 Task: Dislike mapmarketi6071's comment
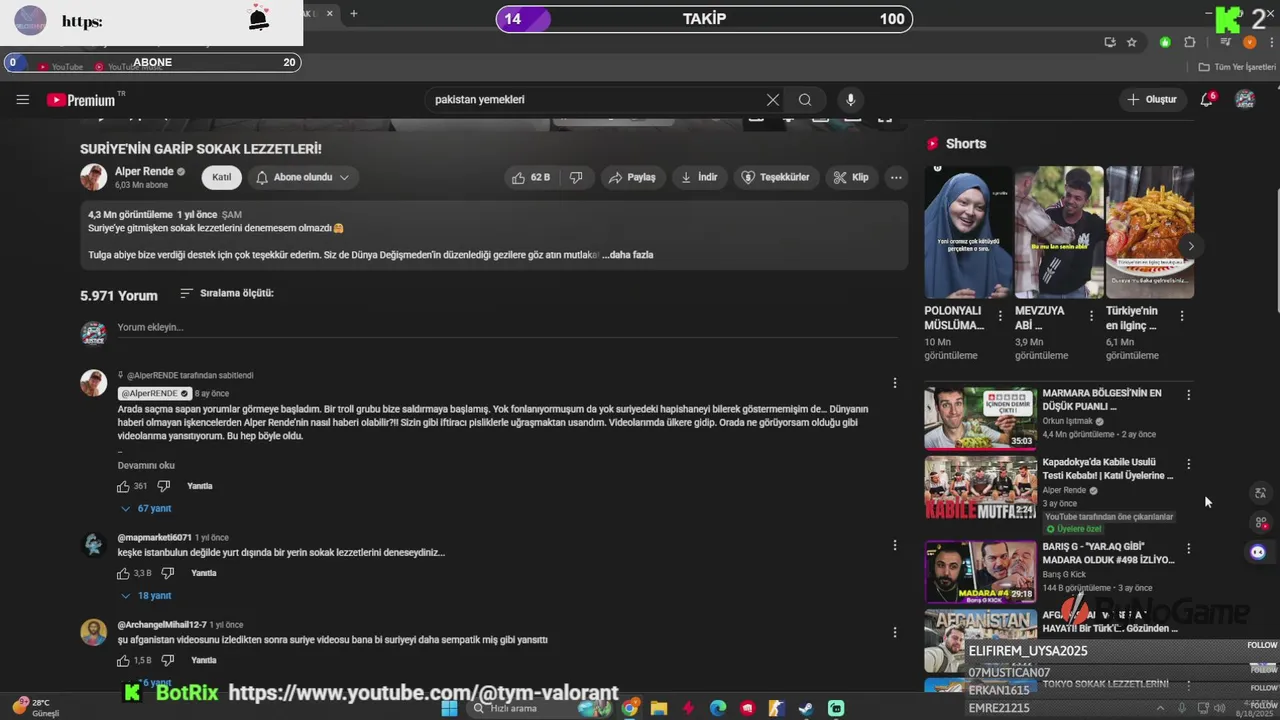pos(168,573)
